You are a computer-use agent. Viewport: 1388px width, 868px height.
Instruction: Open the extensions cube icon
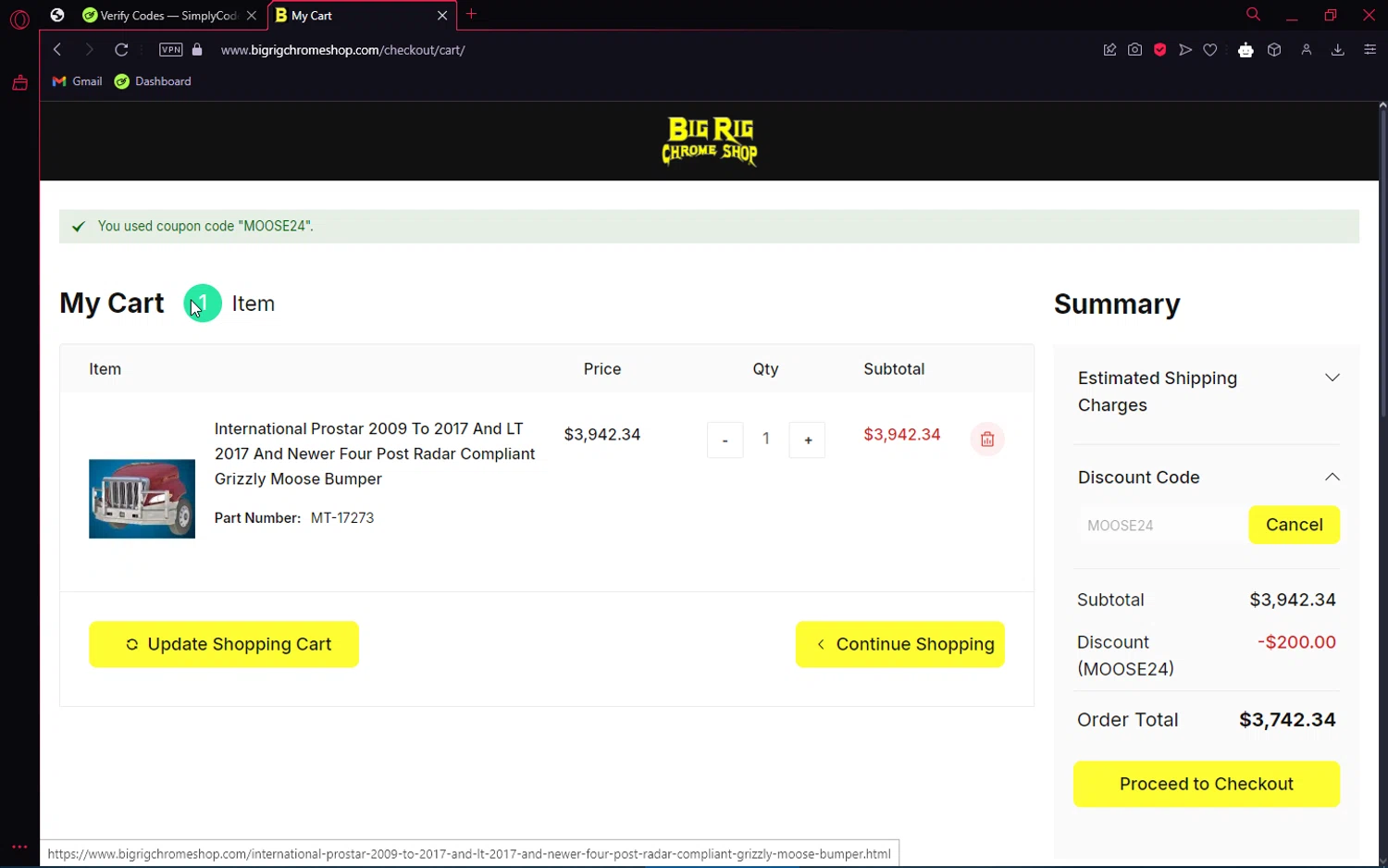(1274, 50)
